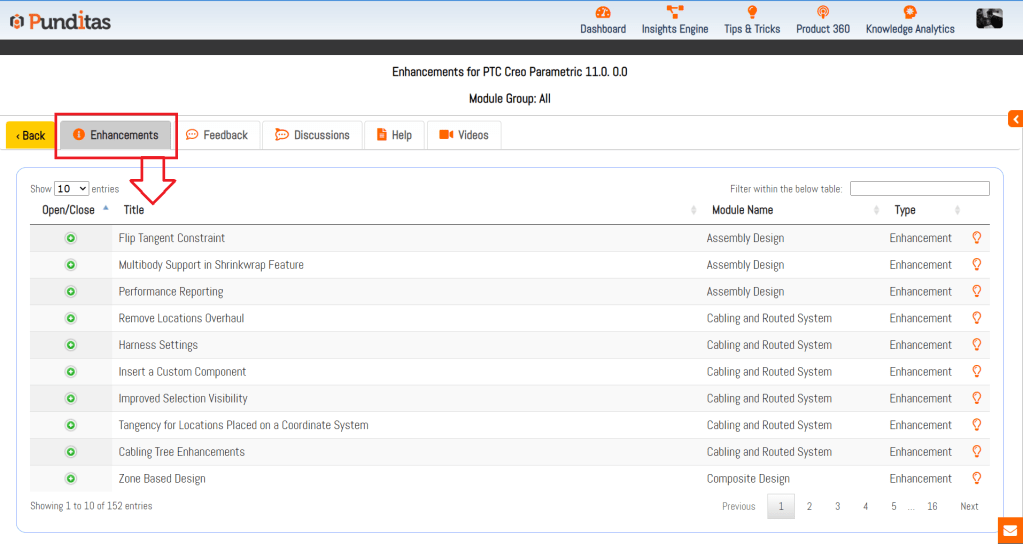Sort the table by Module Name column

pyautogui.click(x=742, y=210)
